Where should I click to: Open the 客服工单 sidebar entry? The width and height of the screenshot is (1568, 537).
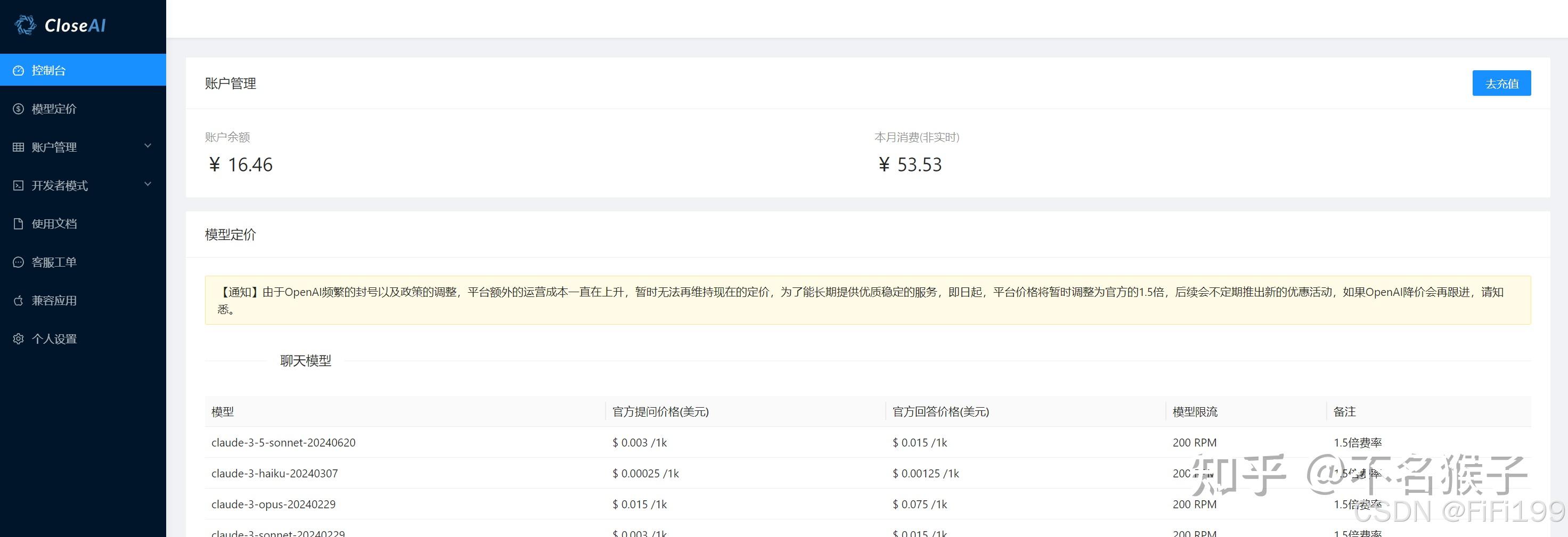point(54,261)
